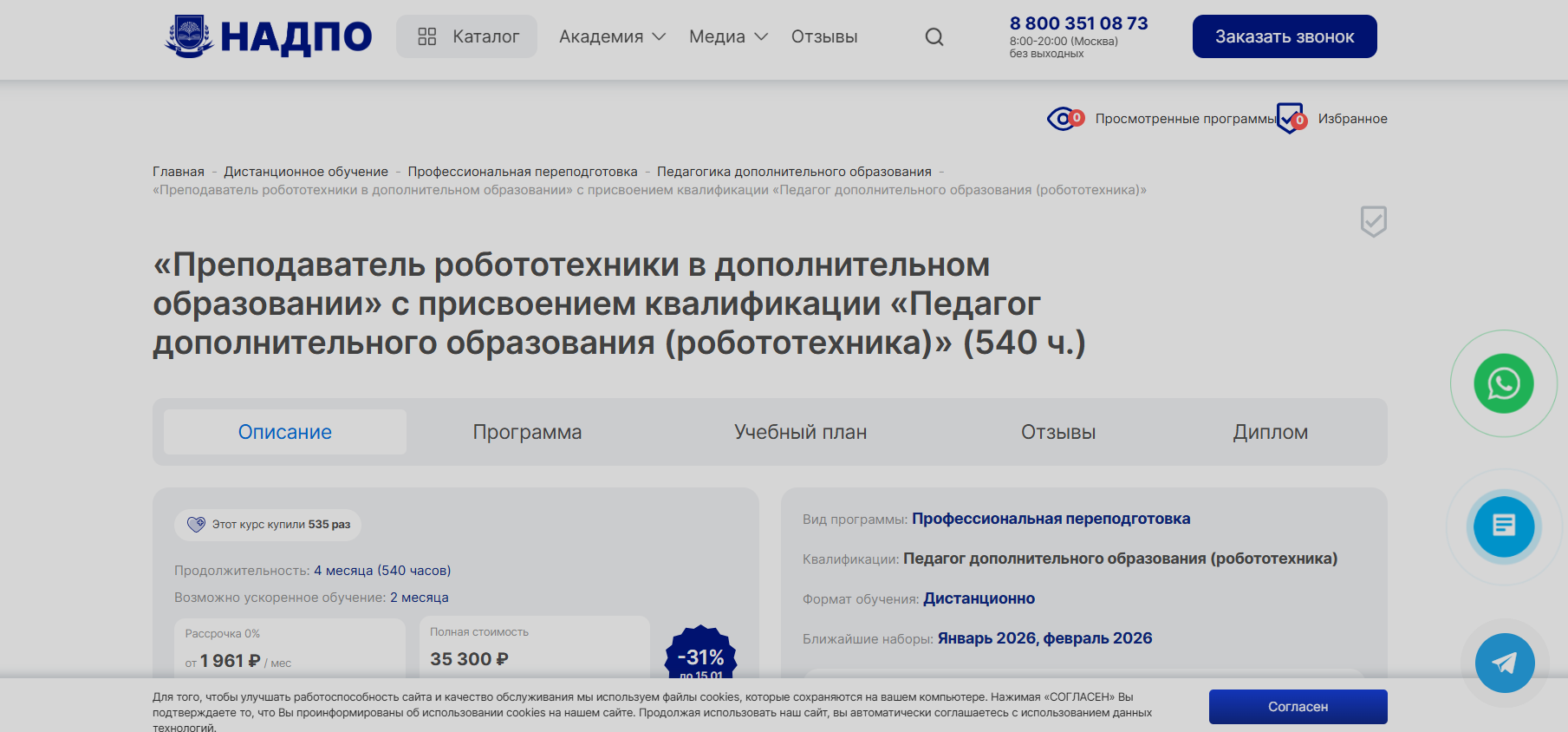Accept cookies with Согласен button

(1298, 706)
